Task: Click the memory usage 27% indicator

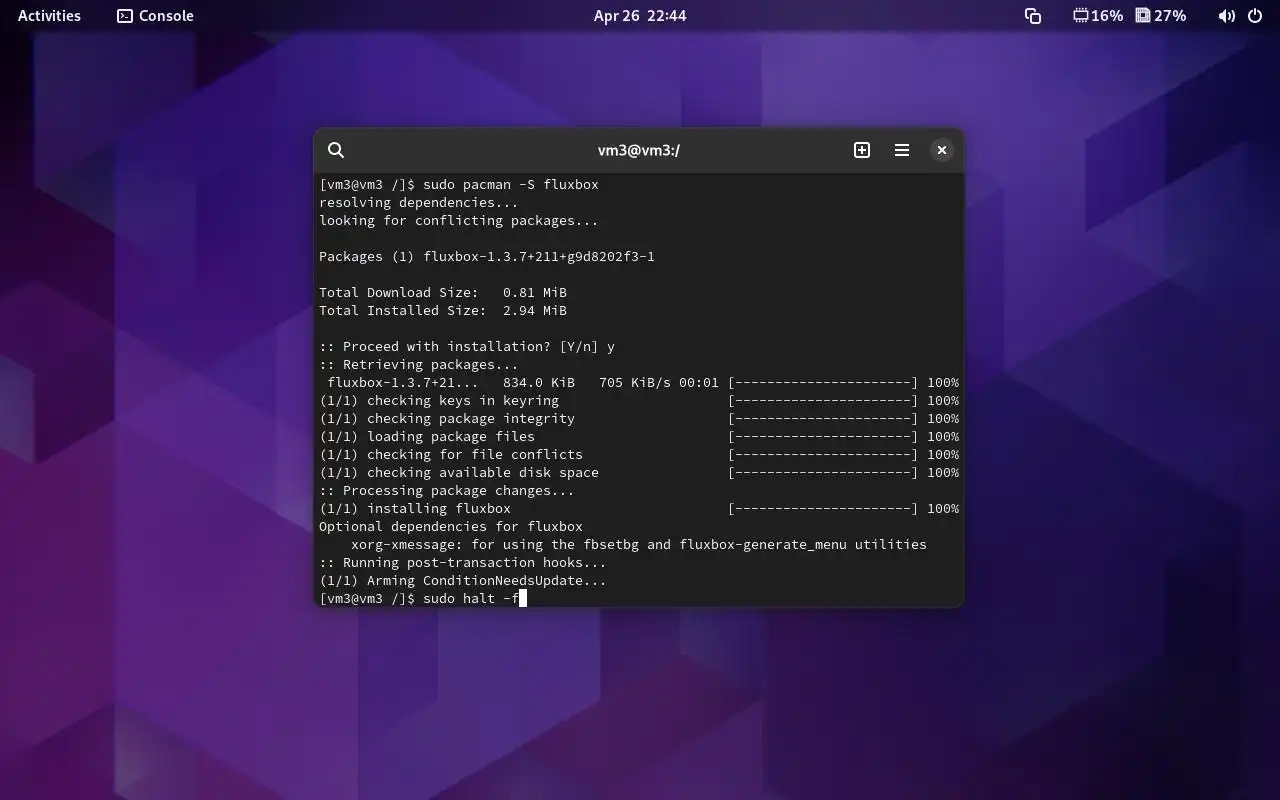Action: click(x=1161, y=16)
